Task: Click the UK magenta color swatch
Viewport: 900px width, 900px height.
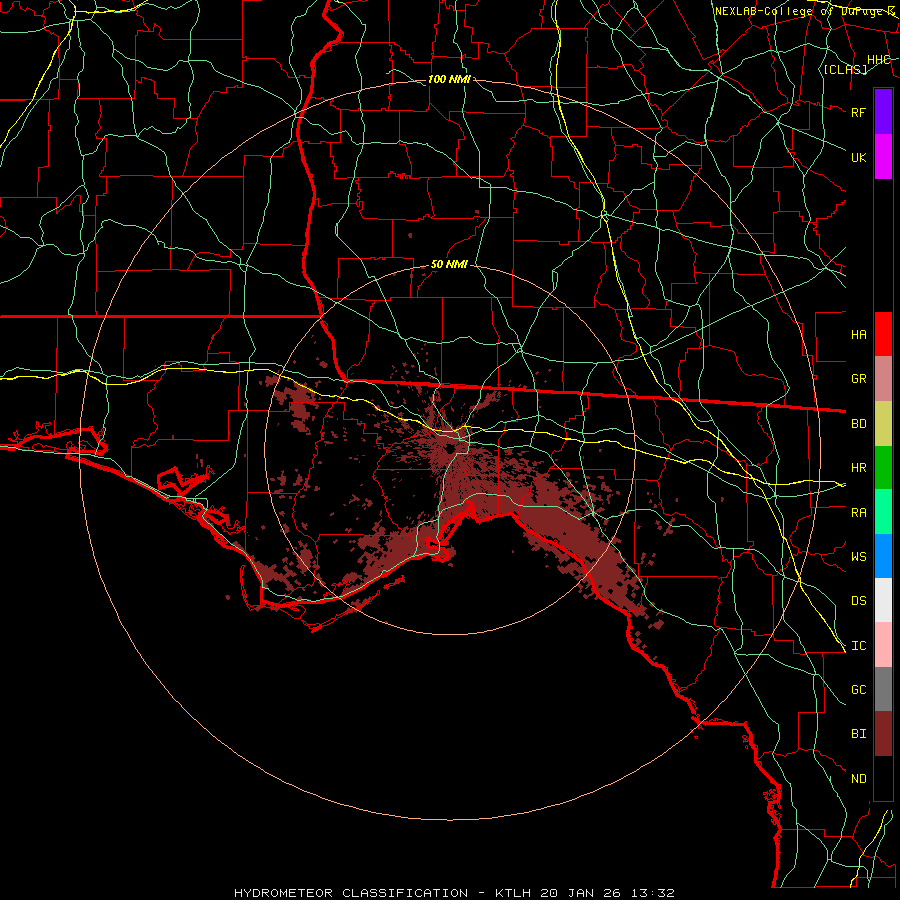Action: pos(883,157)
